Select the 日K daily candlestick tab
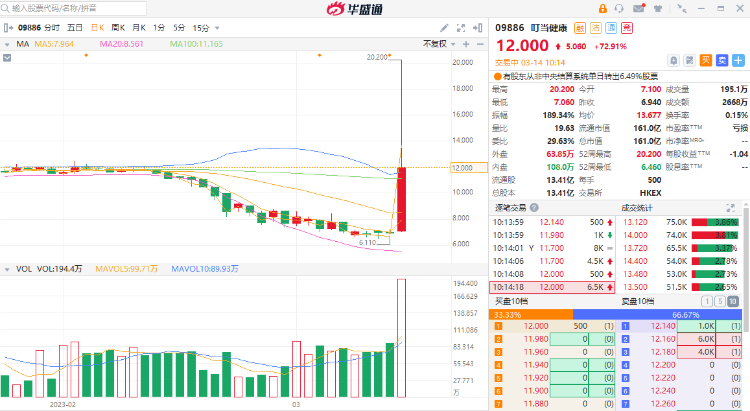Image resolution: width=750 pixels, height=411 pixels. coord(98,28)
